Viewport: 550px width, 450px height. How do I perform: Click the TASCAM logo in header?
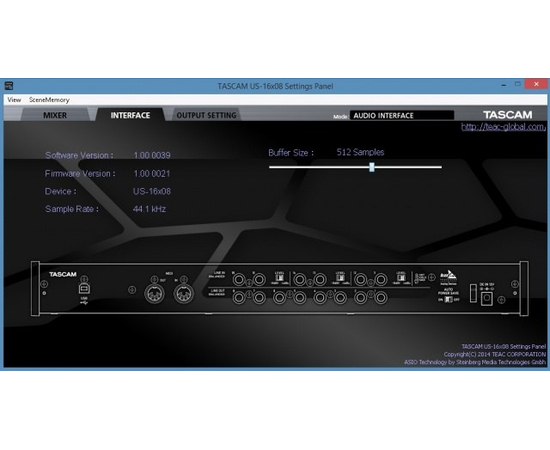coord(508,115)
